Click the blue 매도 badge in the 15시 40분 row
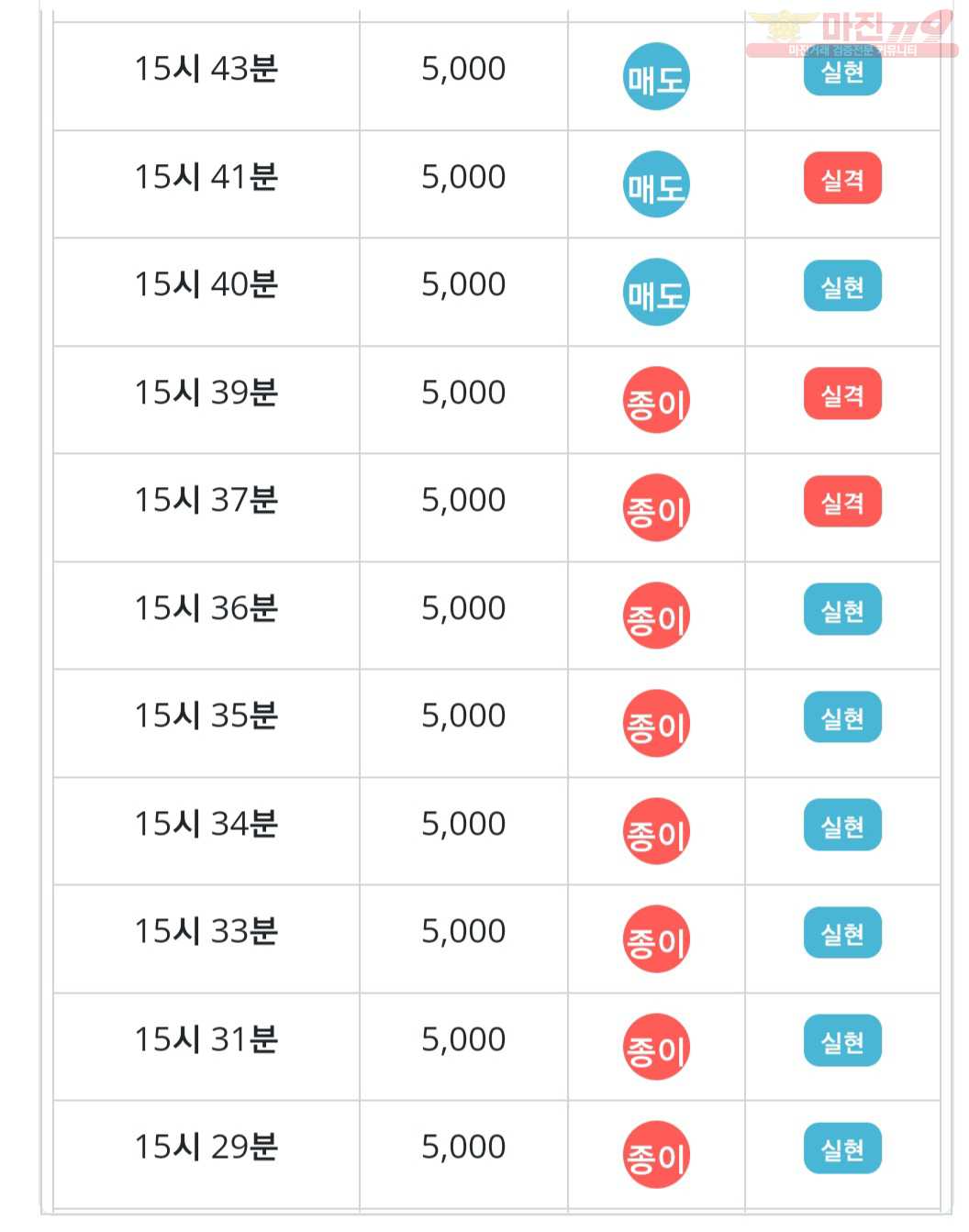The image size is (969, 1232). point(656,293)
